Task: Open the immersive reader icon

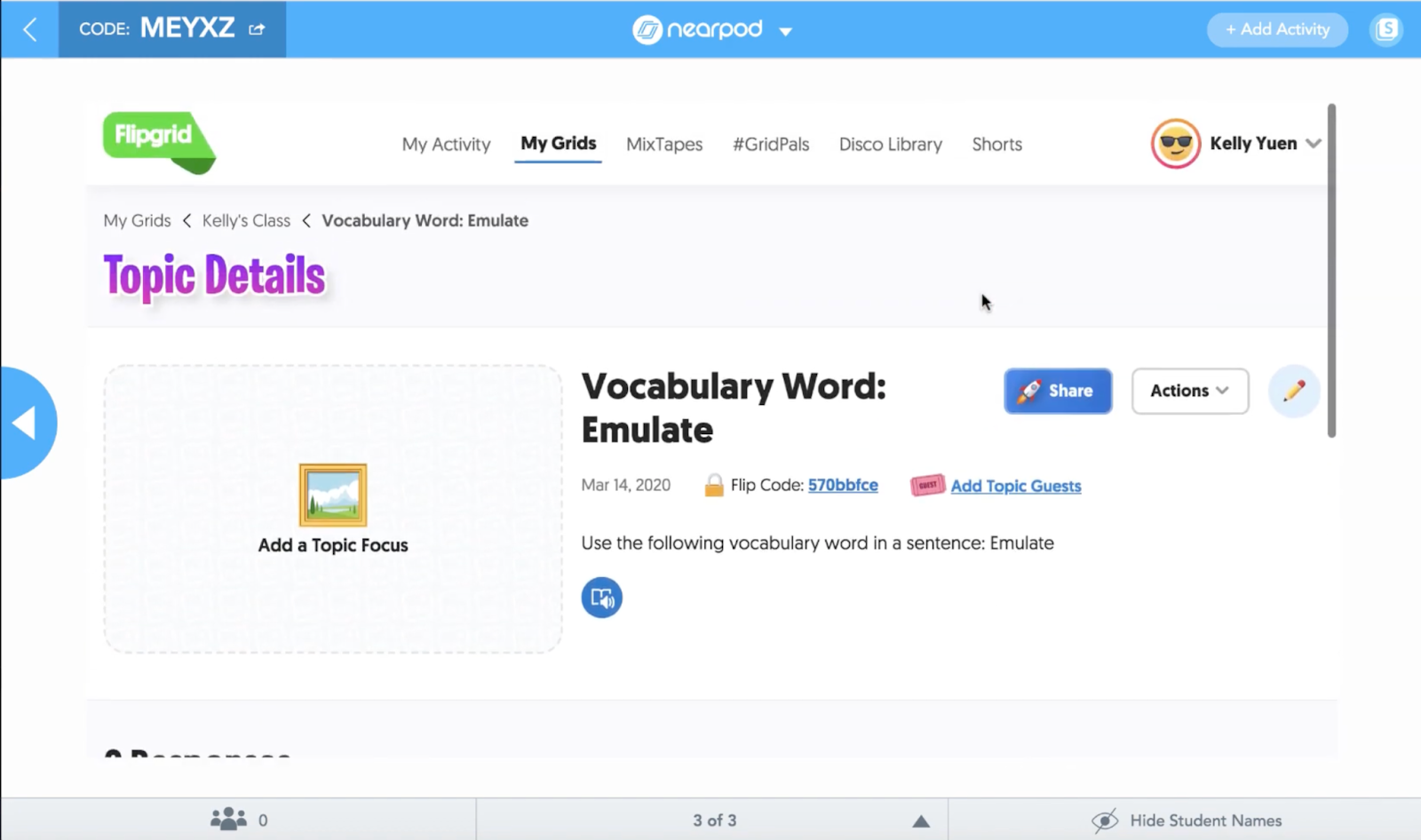Action: pos(601,598)
